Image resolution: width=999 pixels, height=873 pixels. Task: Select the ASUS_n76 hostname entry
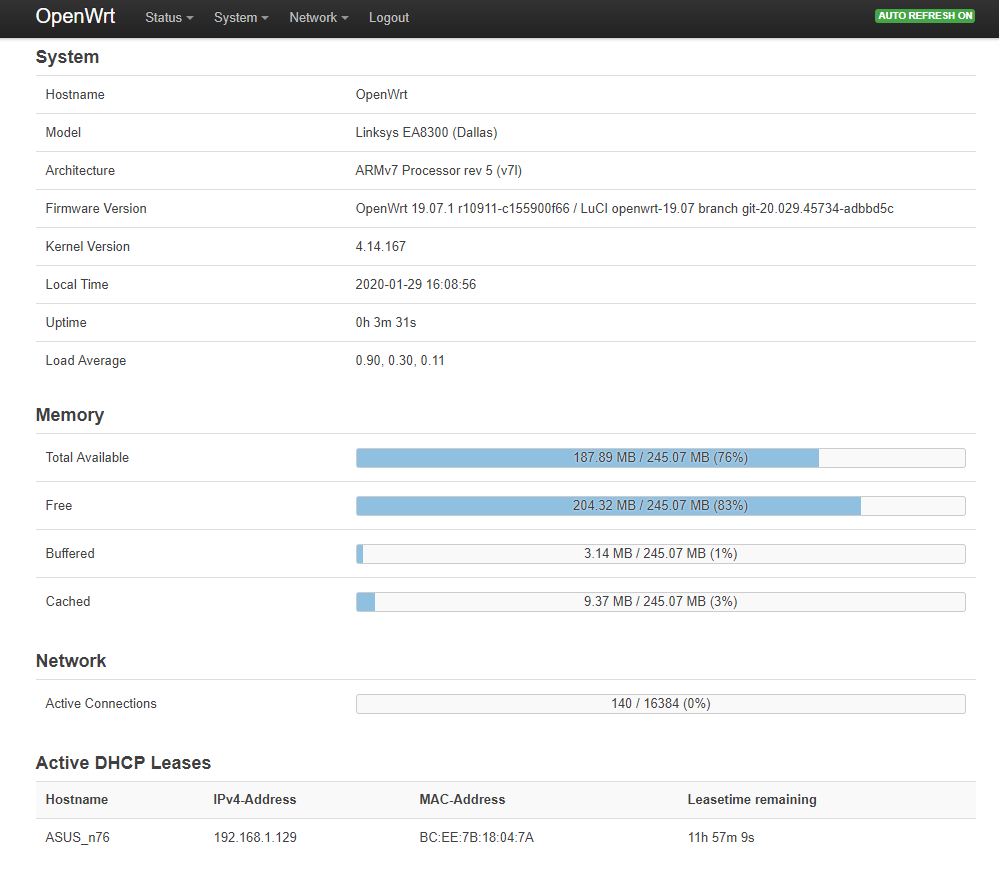(77, 838)
